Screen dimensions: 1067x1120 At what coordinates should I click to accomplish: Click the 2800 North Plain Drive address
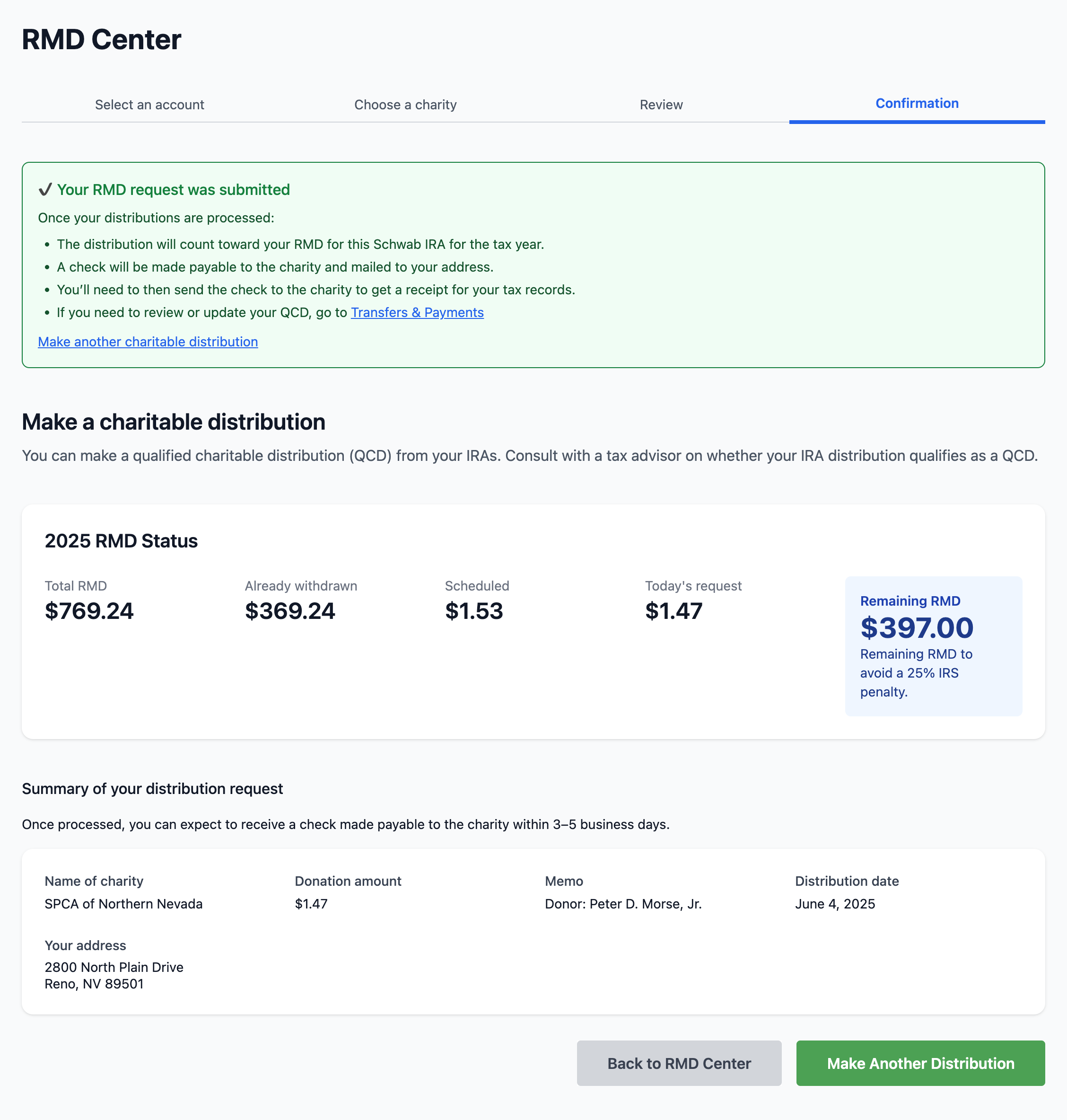114,967
